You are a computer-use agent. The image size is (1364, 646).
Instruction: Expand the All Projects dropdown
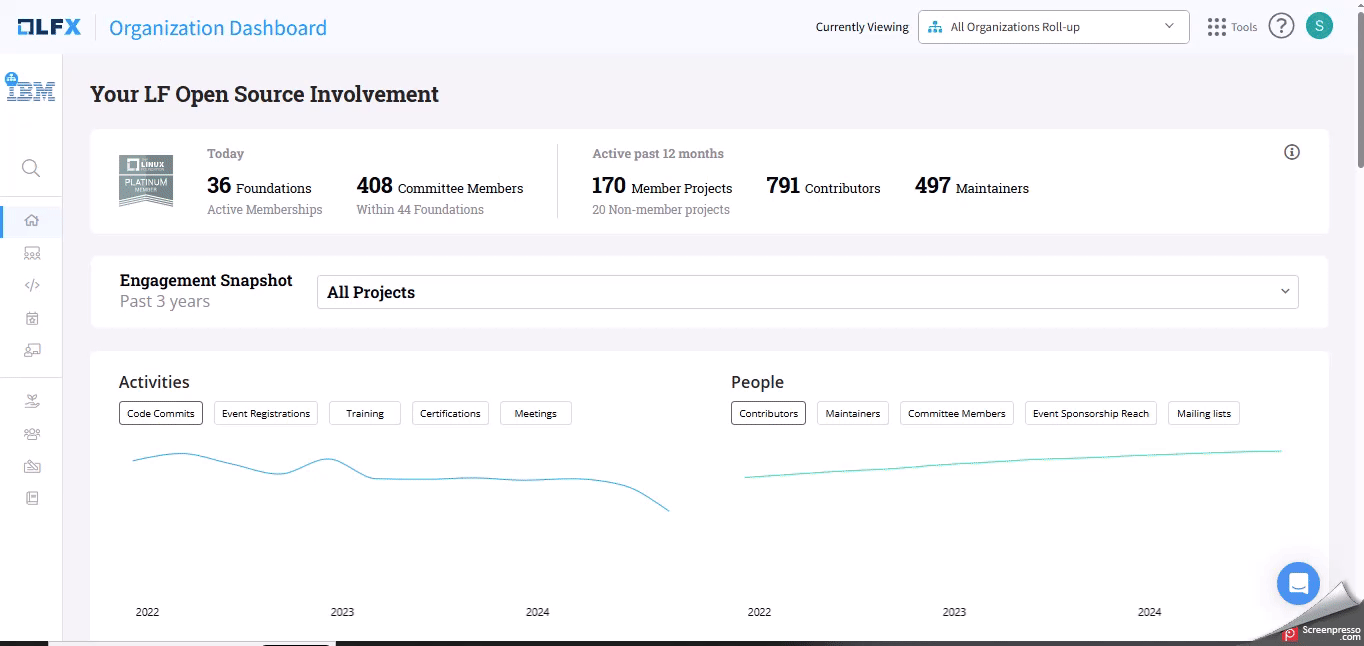807,292
